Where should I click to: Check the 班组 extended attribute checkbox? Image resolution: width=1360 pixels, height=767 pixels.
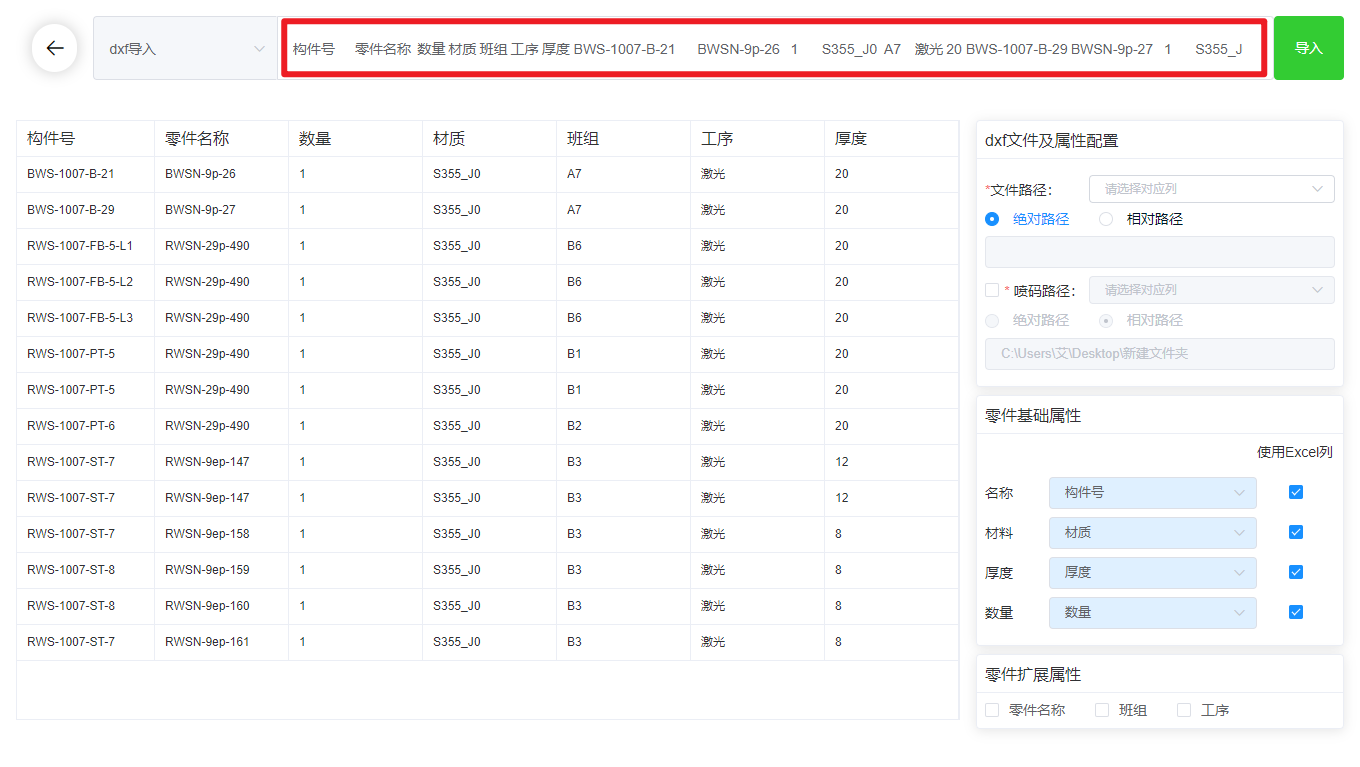(1102, 710)
